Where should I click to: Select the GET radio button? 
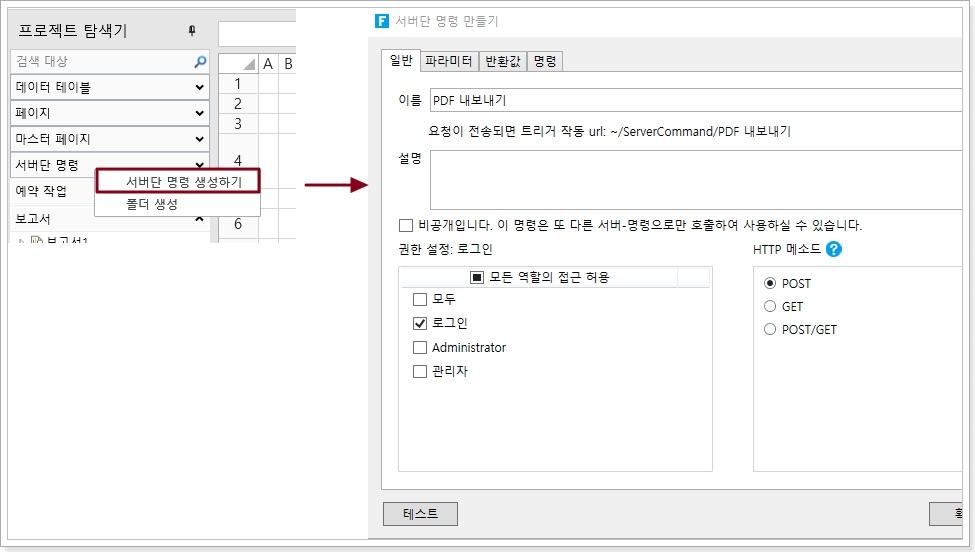point(770,307)
